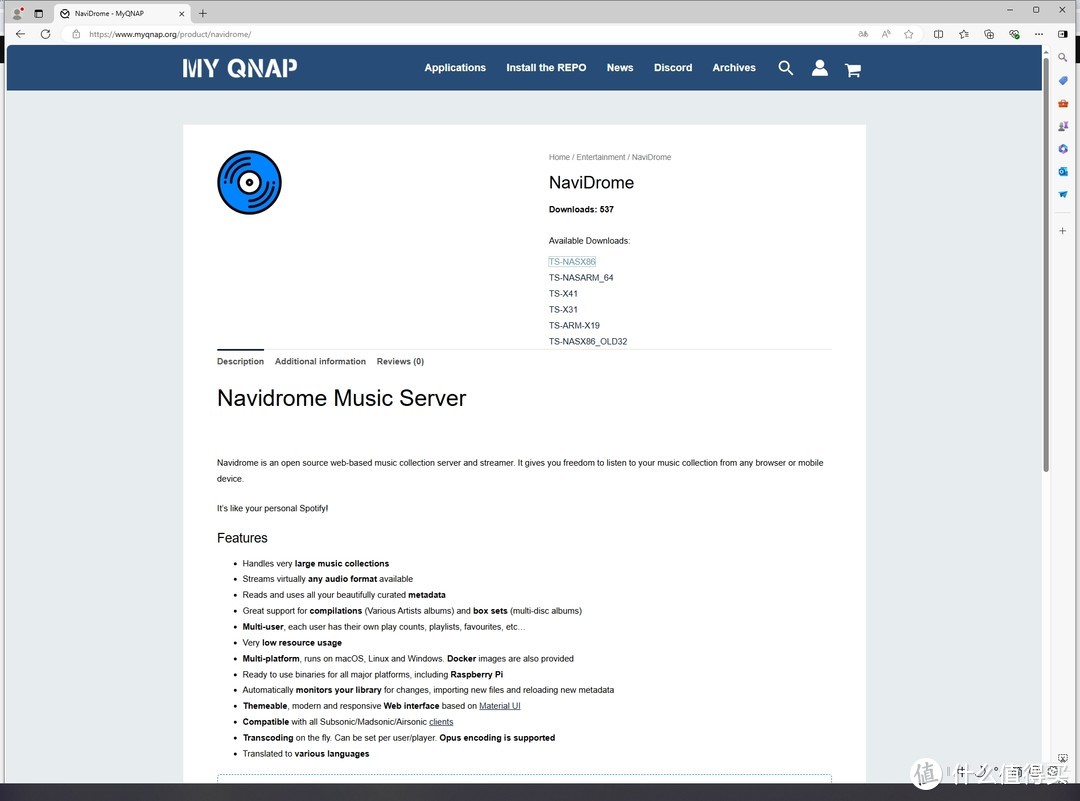Open the Shopping tag sidebar icon

[x=1063, y=81]
